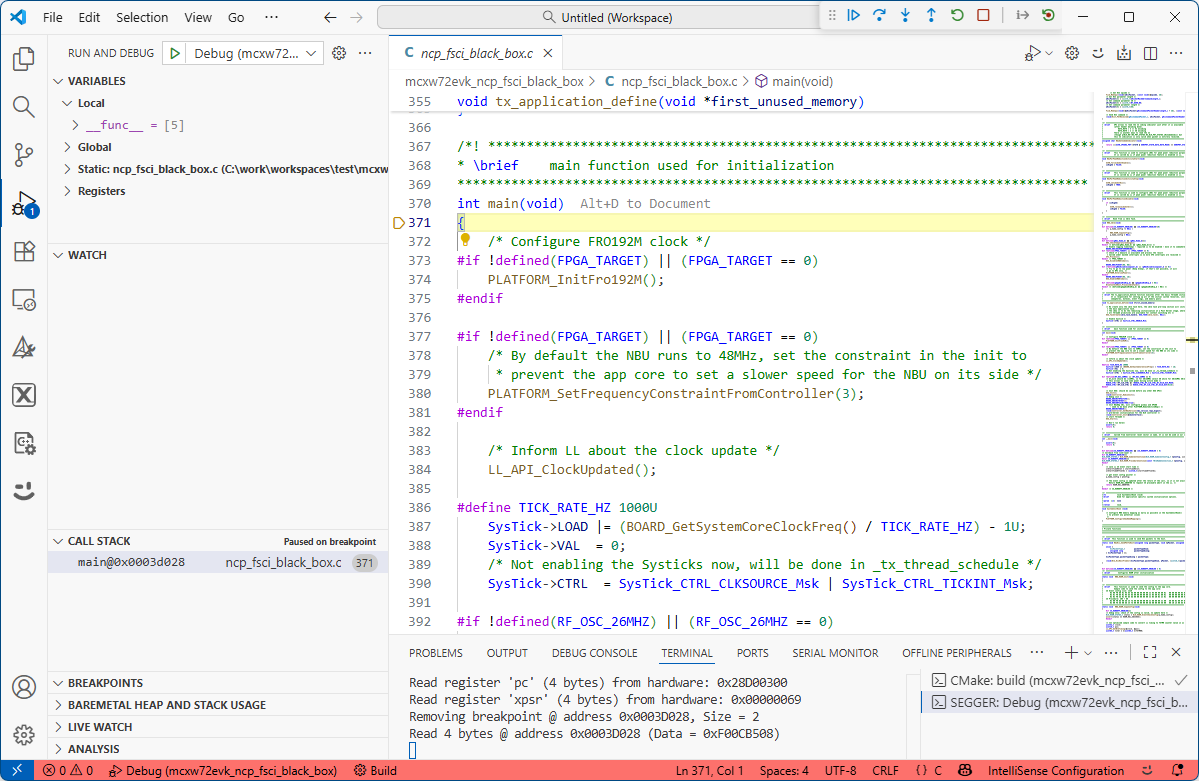Open the Extensions view icon
The width and height of the screenshot is (1199, 781).
point(22,249)
